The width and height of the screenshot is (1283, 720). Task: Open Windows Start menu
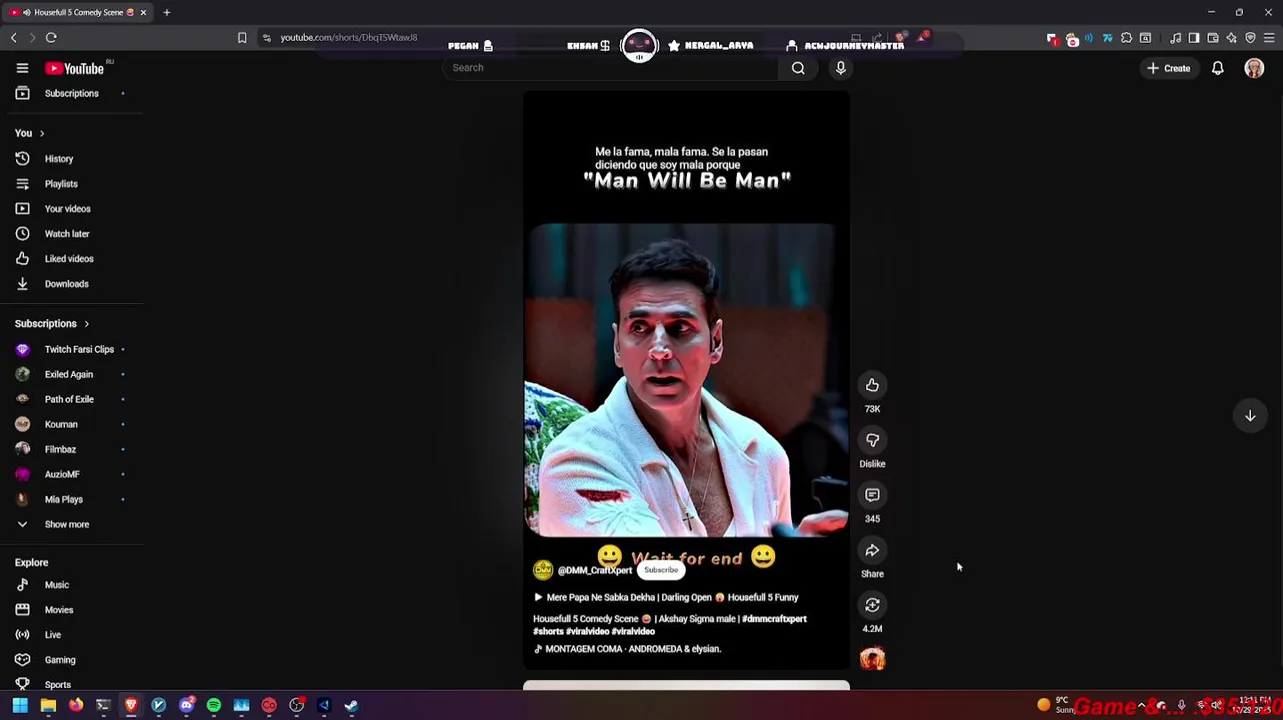click(x=20, y=706)
